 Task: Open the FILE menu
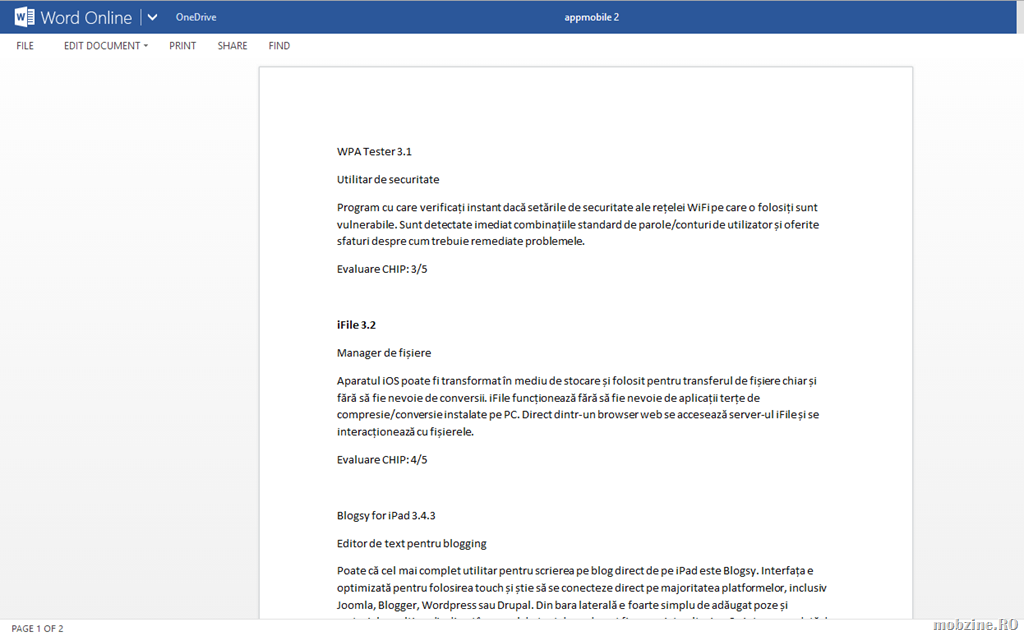pyautogui.click(x=25, y=46)
